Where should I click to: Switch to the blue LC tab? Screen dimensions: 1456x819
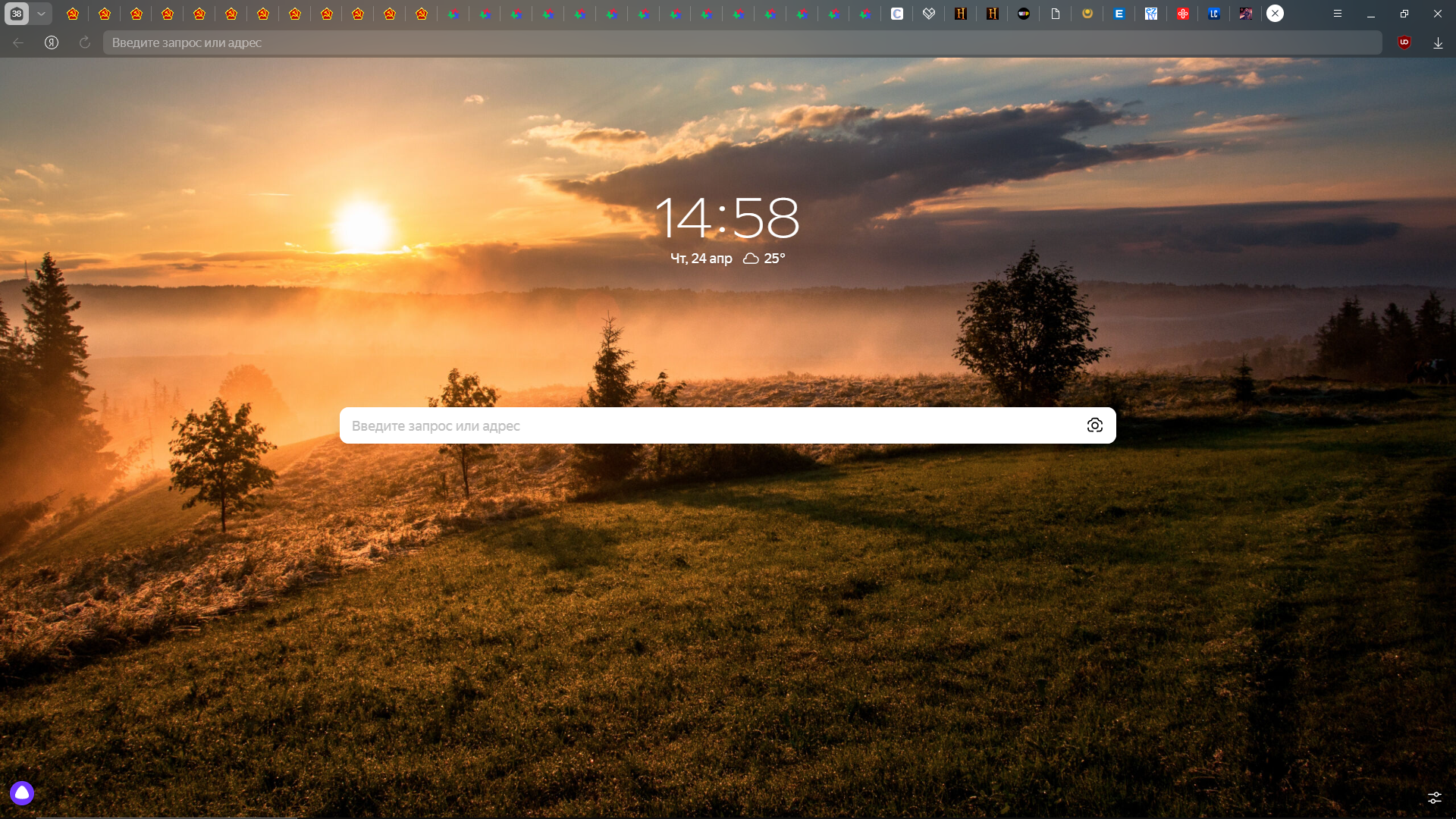(x=1214, y=14)
